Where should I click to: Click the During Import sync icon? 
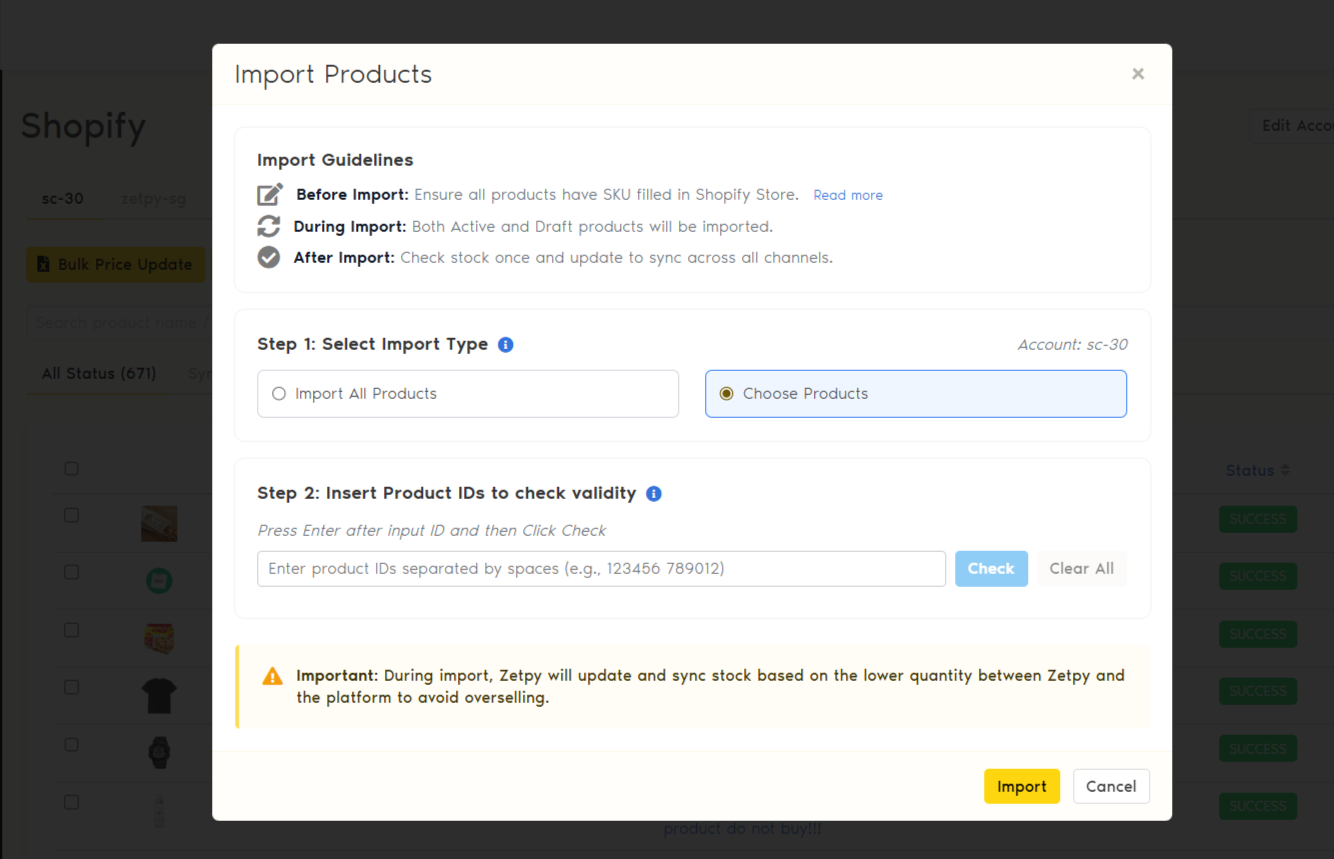[269, 226]
